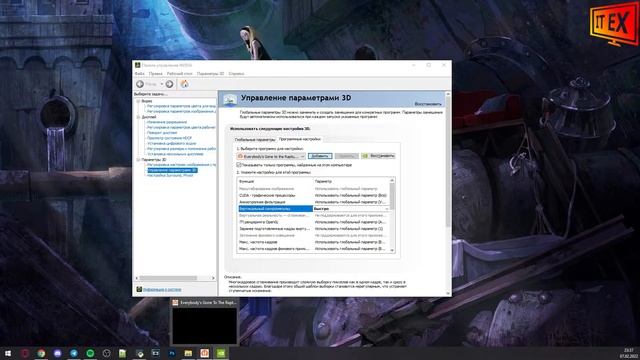
Task: Click the Восстановить button next to Удалить
Action: click(378, 156)
